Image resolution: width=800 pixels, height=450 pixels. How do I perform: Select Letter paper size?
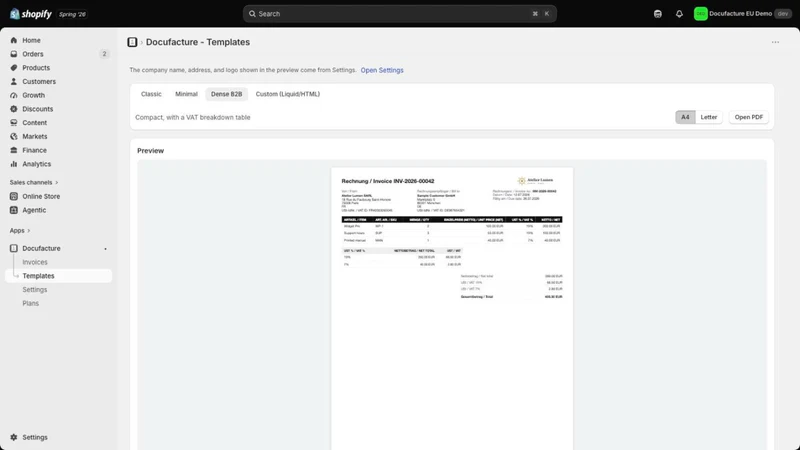(709, 117)
